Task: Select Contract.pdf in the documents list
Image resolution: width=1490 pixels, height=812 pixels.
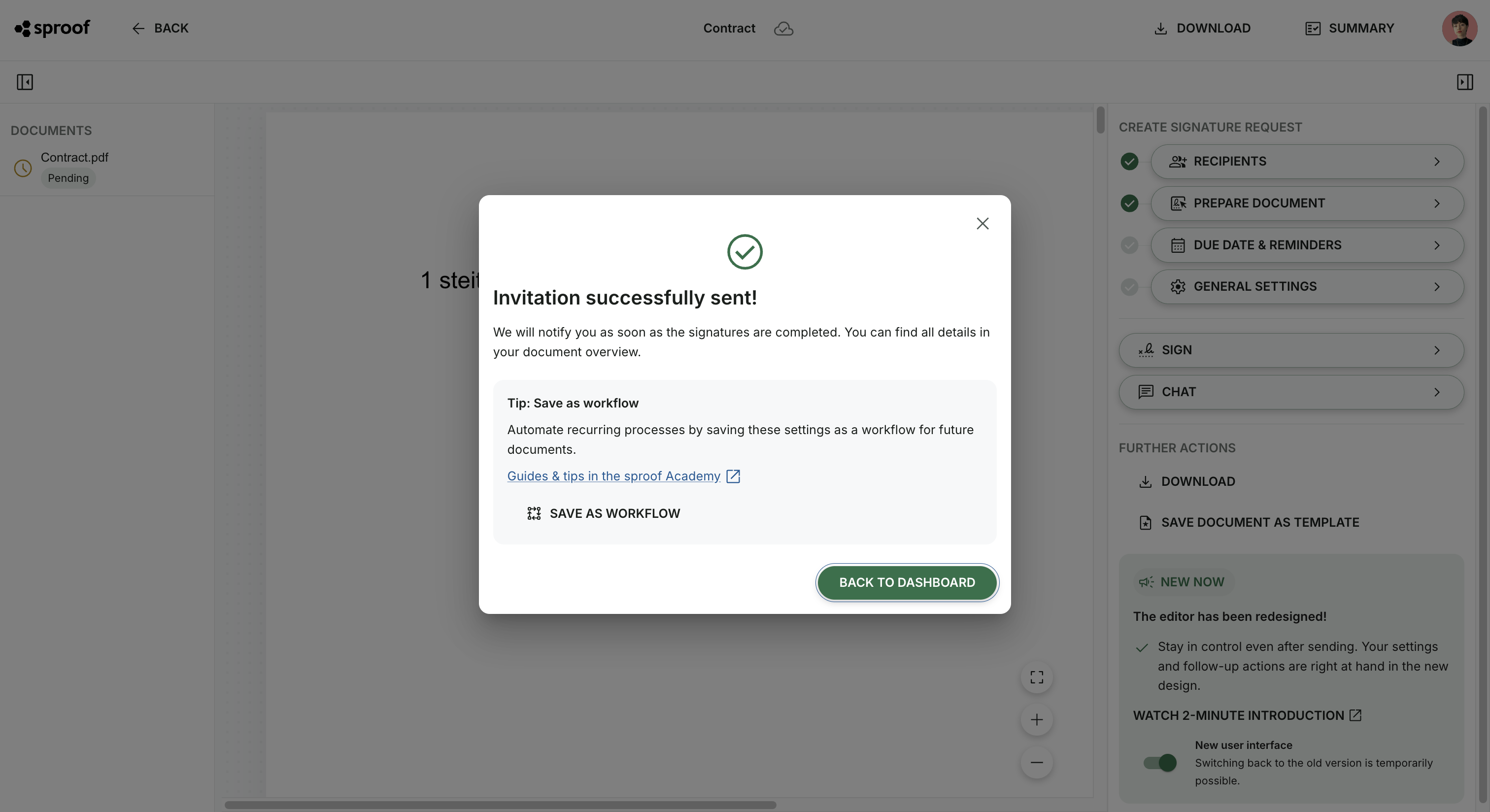Action: pos(107,168)
